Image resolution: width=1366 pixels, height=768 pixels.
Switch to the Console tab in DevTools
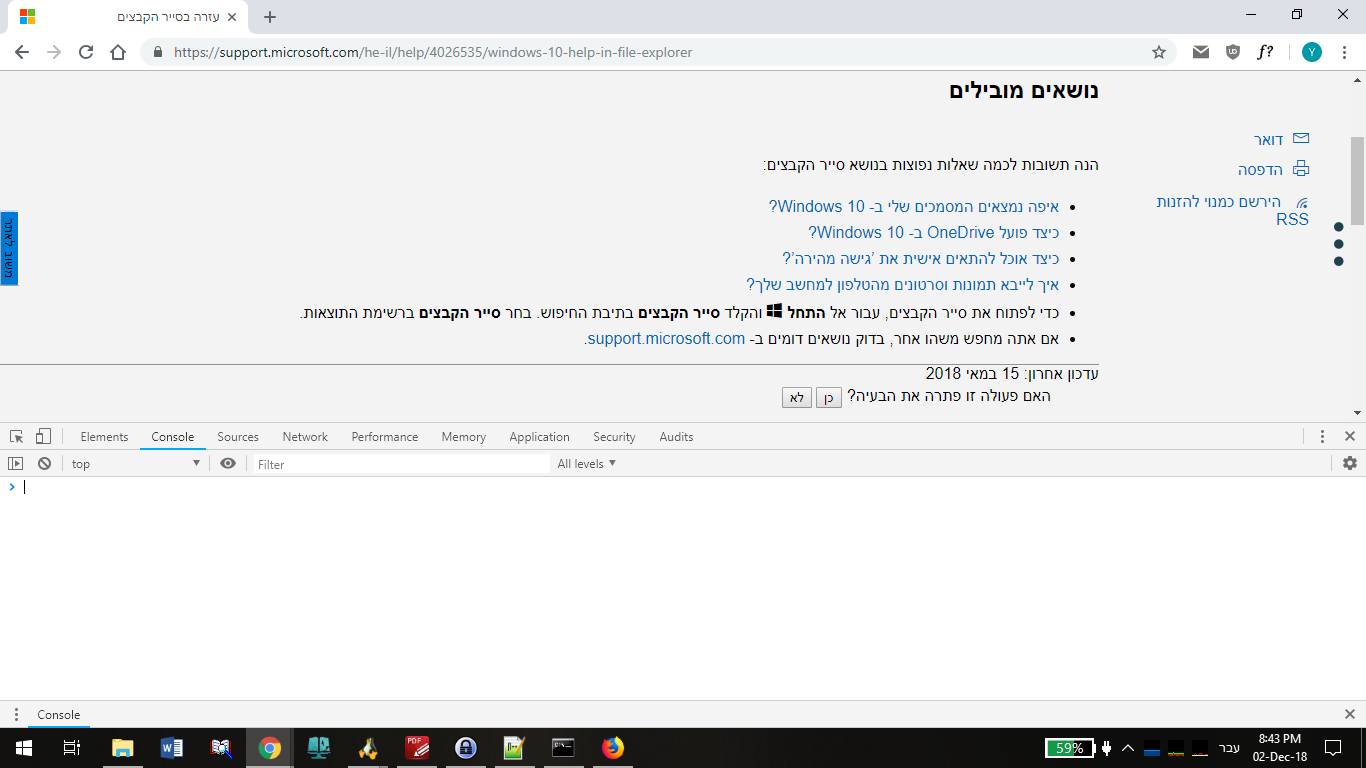pyautogui.click(x=173, y=437)
